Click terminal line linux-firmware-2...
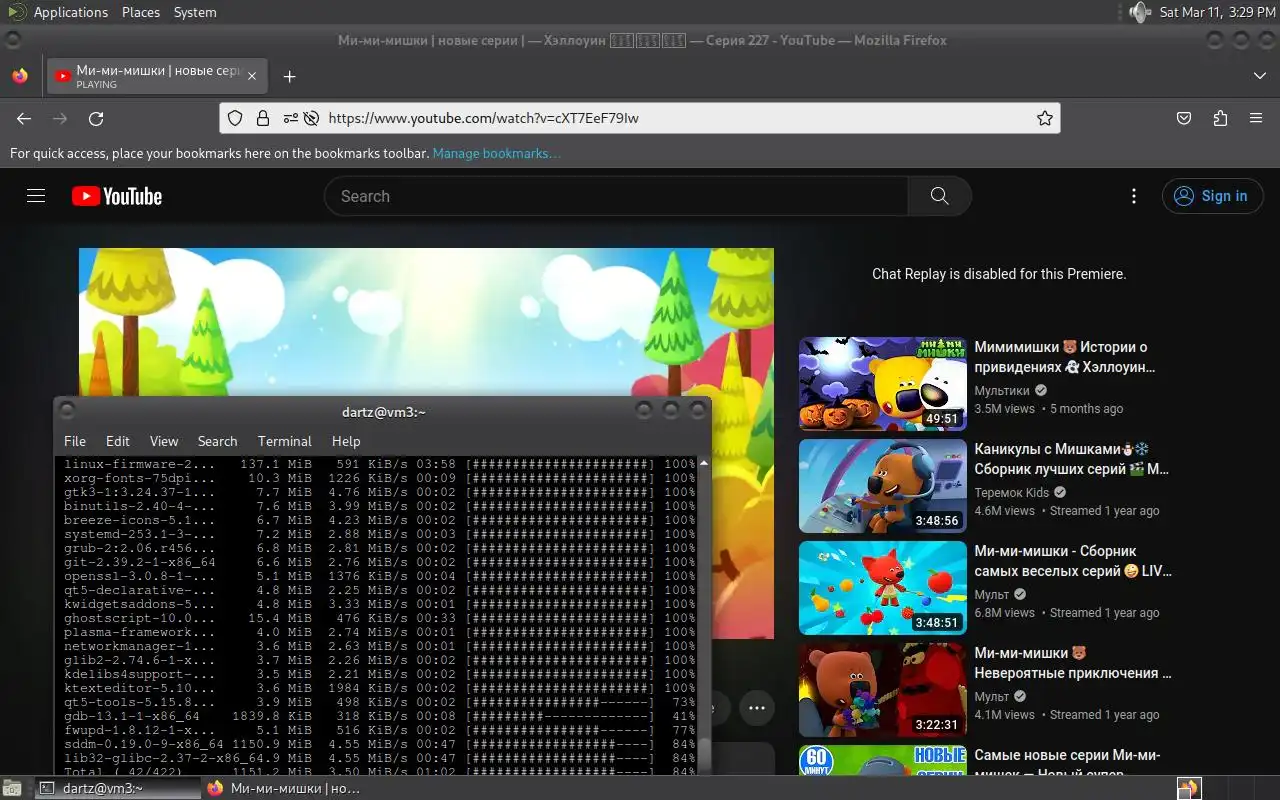Image resolution: width=1280 pixels, height=800 pixels. (x=379, y=464)
